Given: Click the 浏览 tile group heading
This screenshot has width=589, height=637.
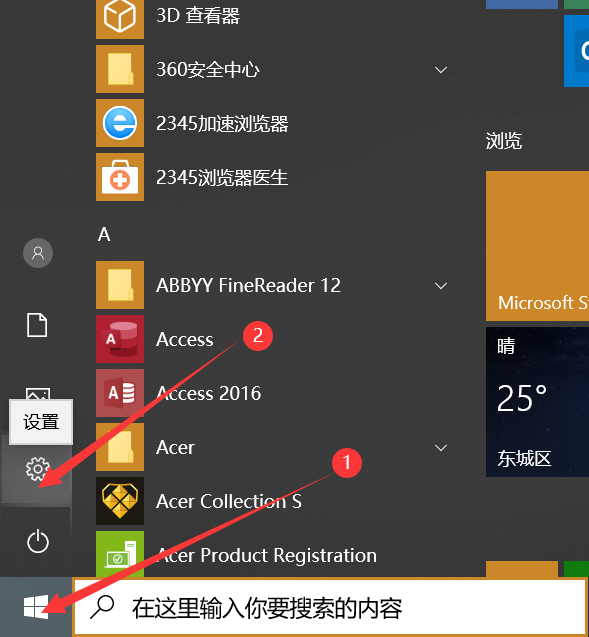Looking at the screenshot, I should coord(504,141).
